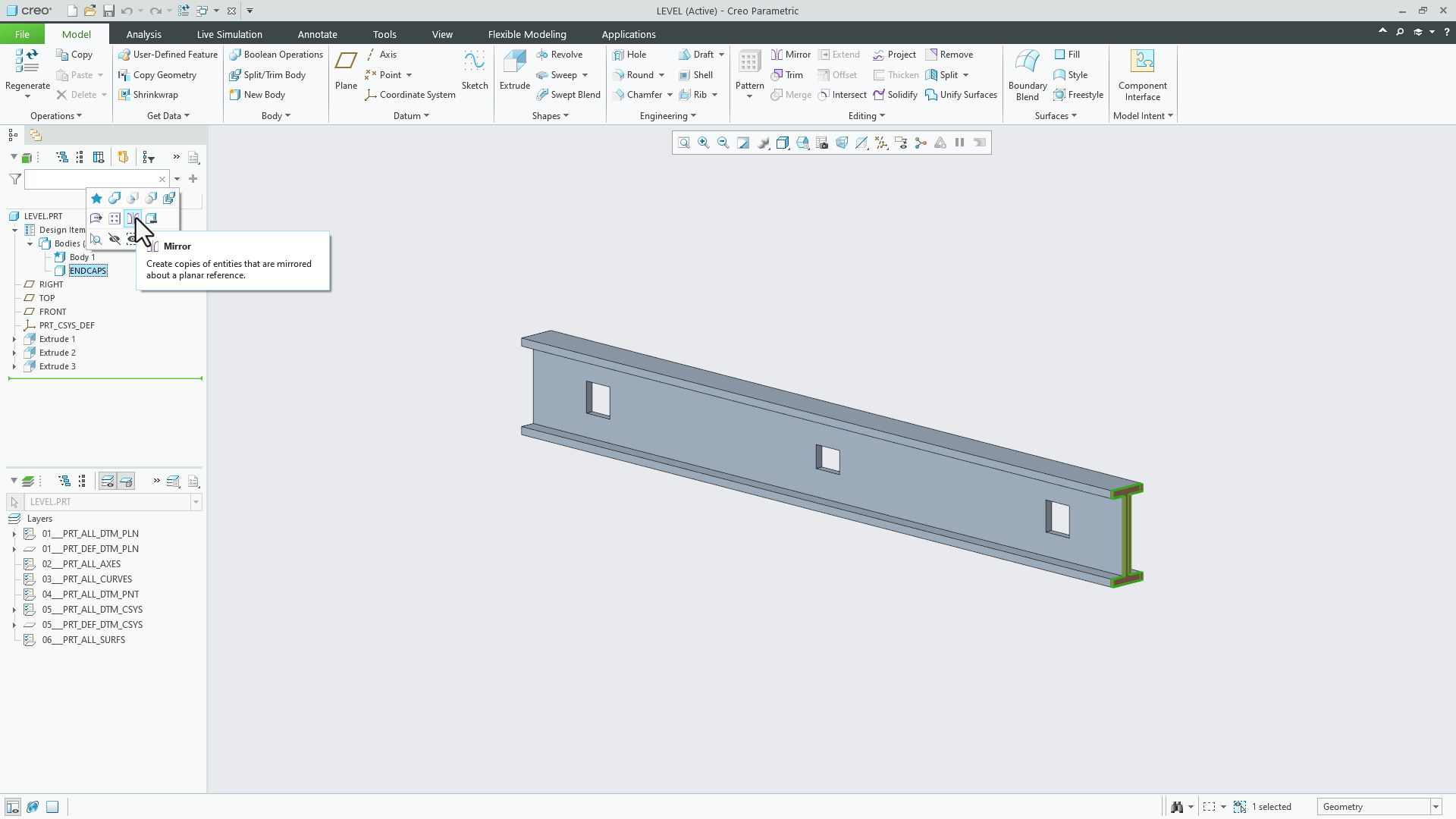Open the Geometry selection filter dropdown
The image size is (1456, 819).
point(1435,807)
